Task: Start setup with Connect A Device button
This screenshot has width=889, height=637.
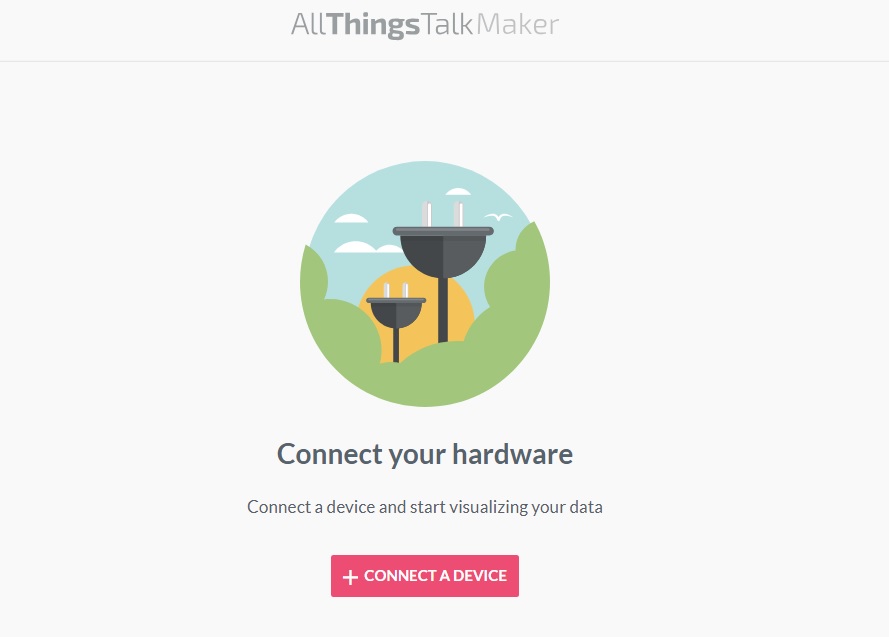Action: point(425,576)
